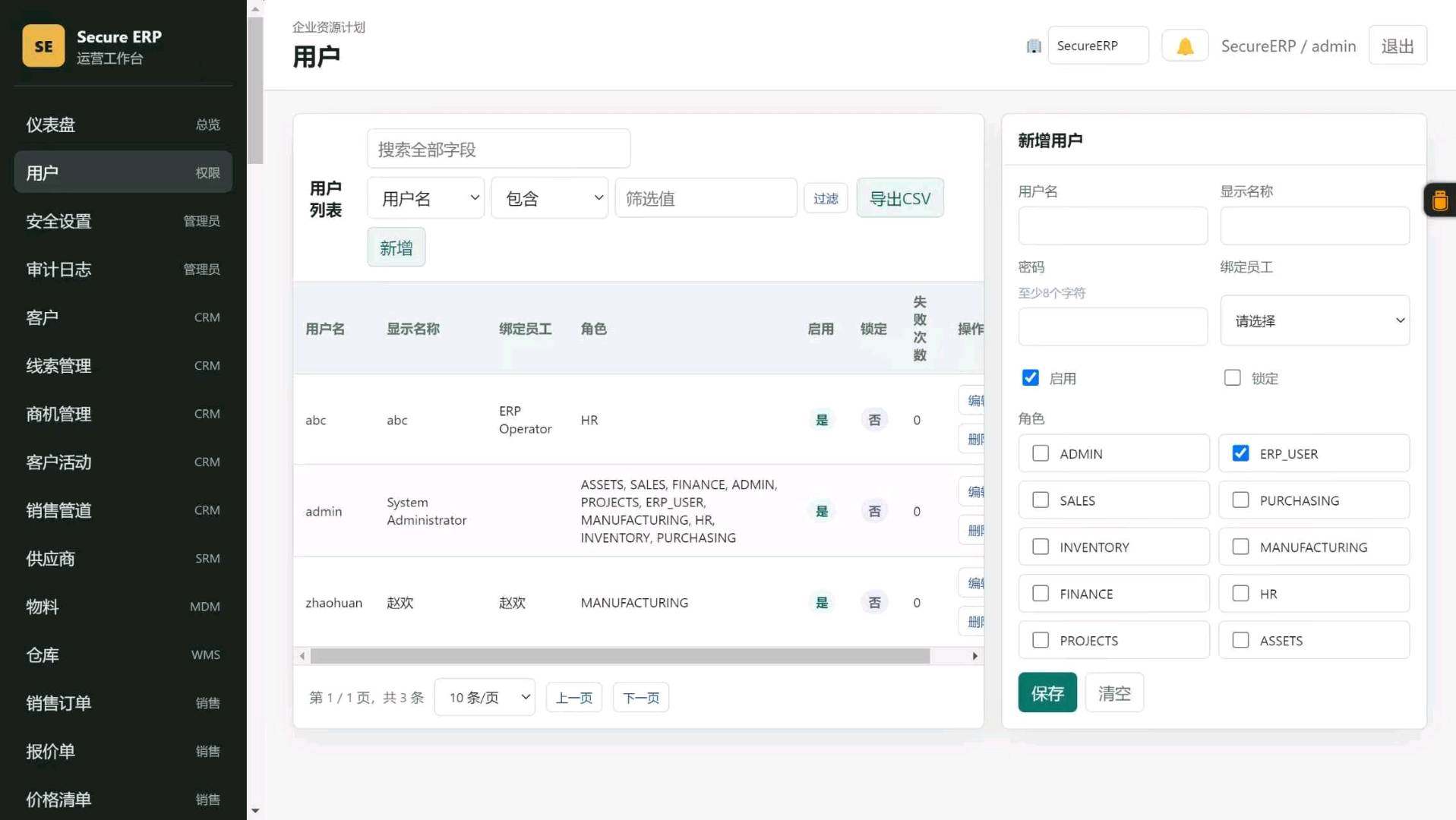1456x820 pixels.
Task: Select the FINANCE role checkbox
Action: point(1041,593)
